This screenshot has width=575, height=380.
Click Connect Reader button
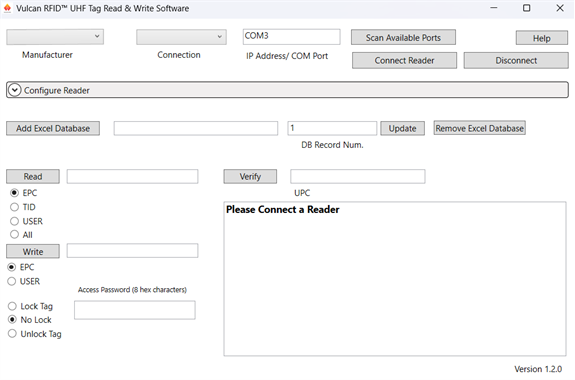click(x=404, y=61)
